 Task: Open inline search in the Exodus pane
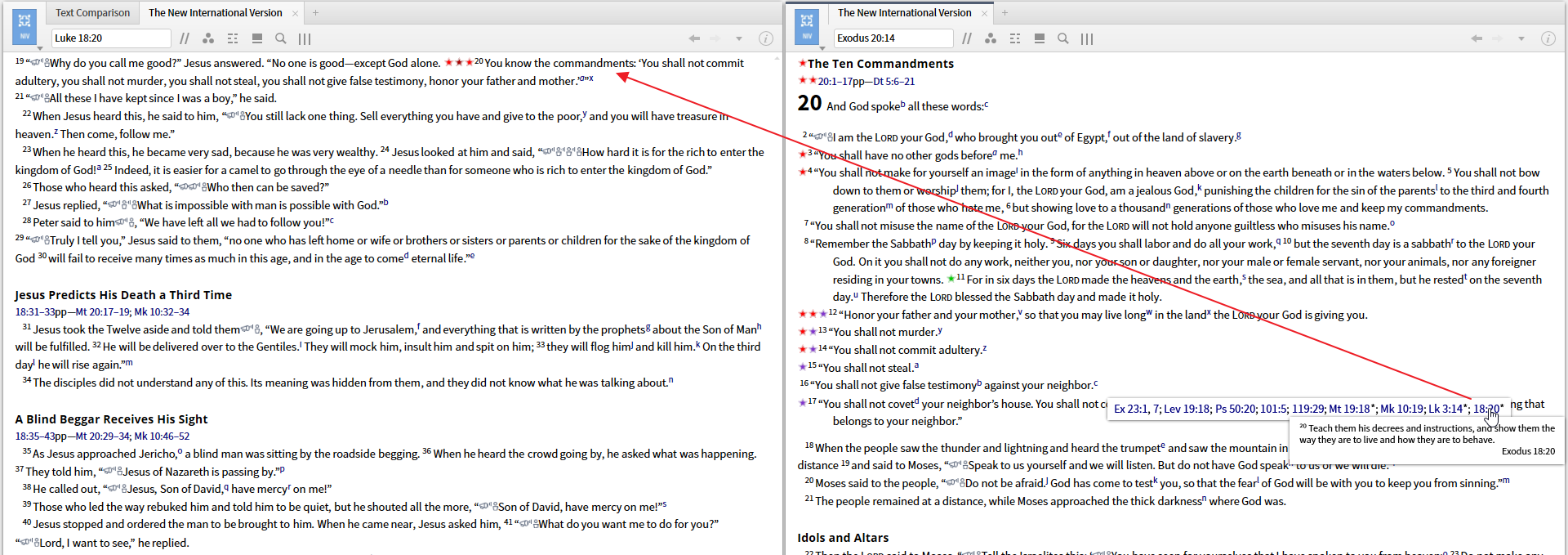pyautogui.click(x=1063, y=38)
